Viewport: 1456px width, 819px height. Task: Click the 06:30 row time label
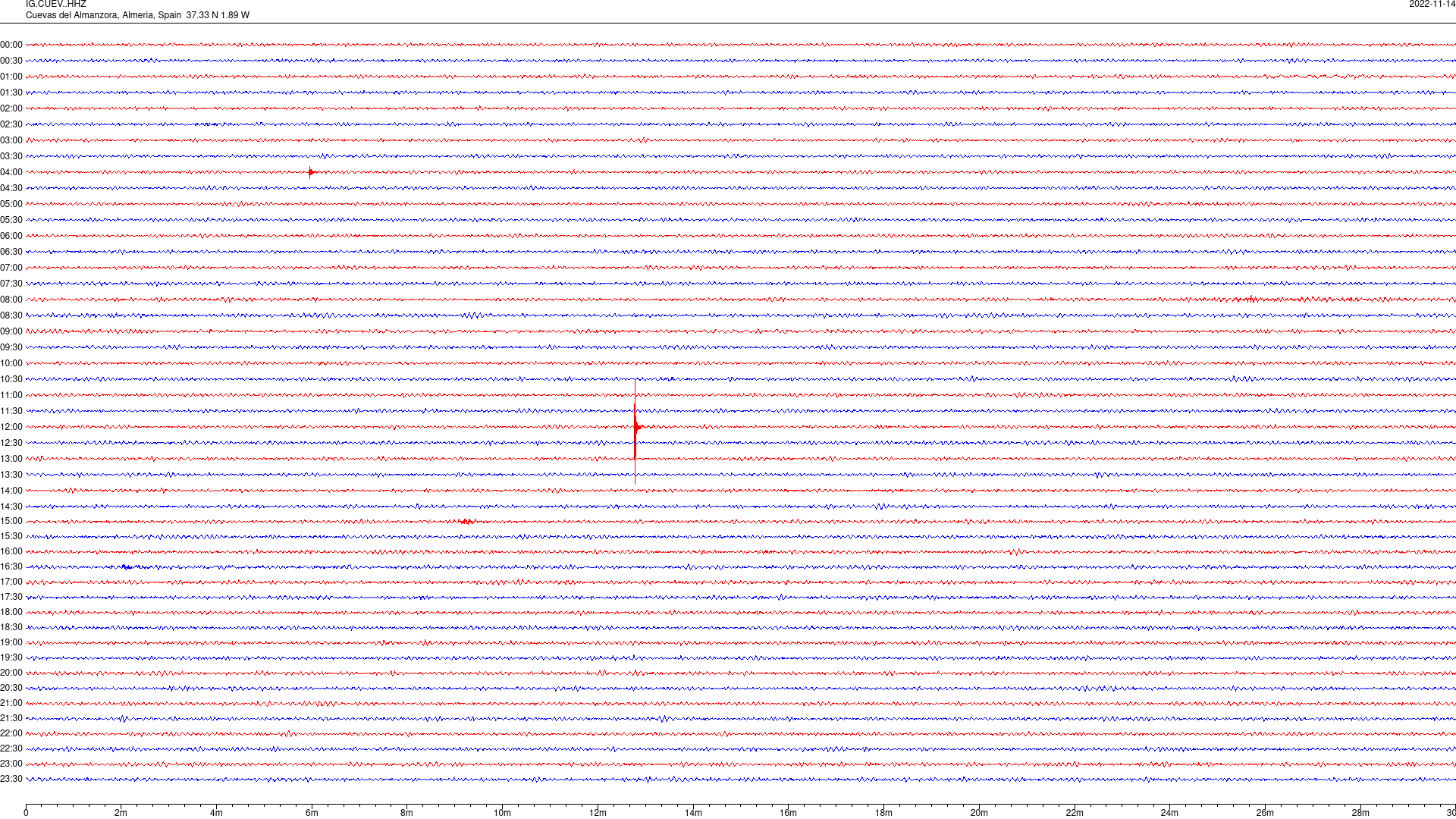click(11, 252)
